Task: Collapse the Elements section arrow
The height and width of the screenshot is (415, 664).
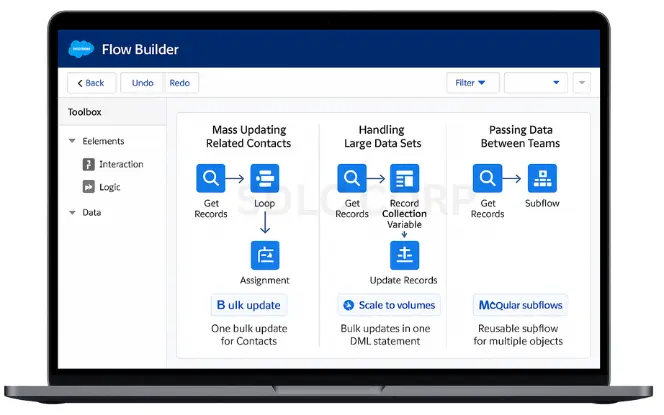Action: pos(72,141)
